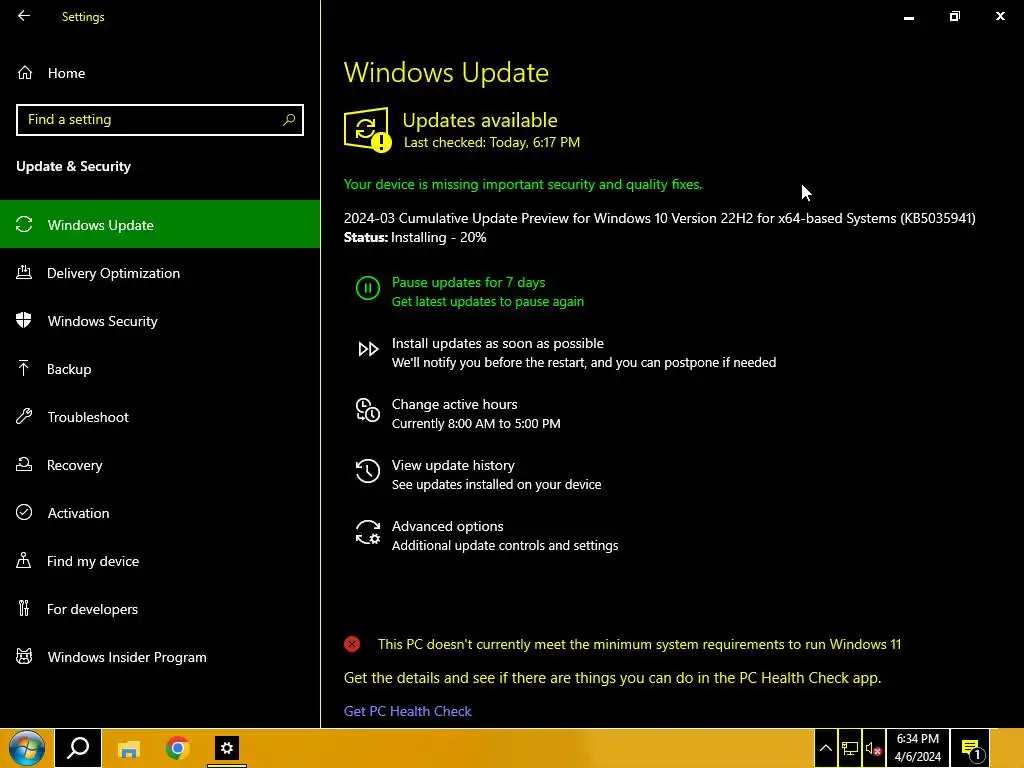The height and width of the screenshot is (768, 1024).
Task: Click the KB5035941 cumulative update title text
Action: click(660, 218)
